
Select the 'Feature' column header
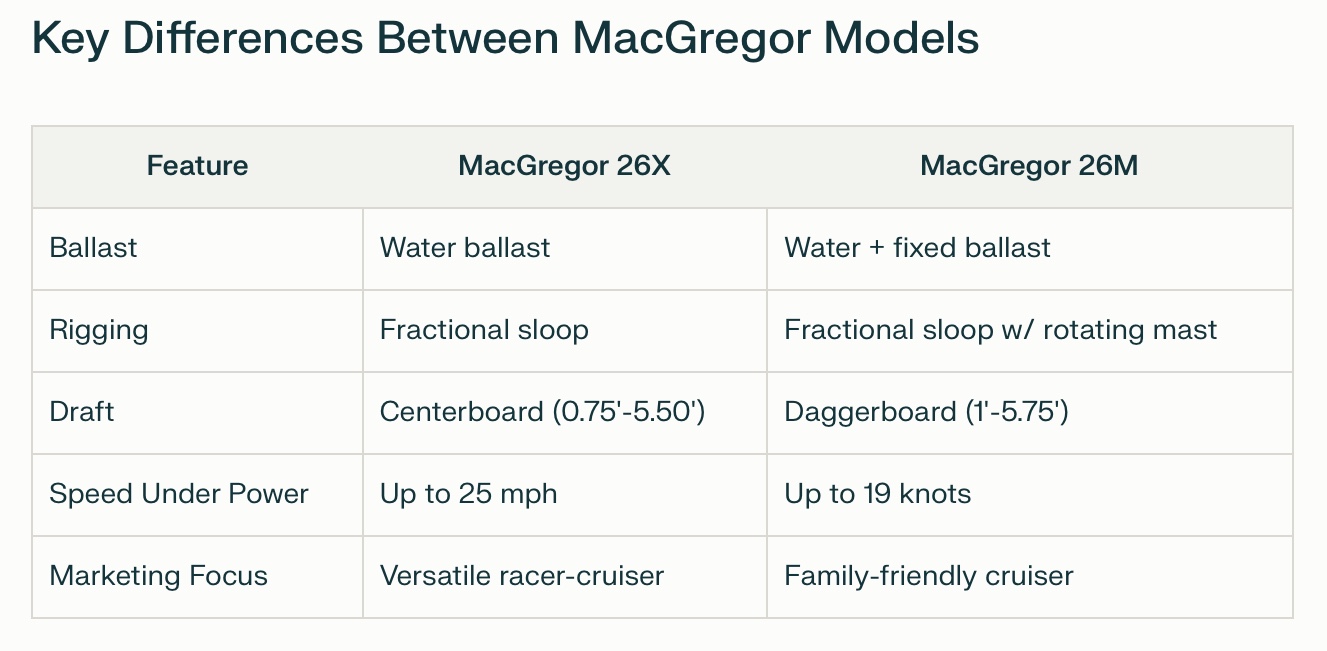point(197,166)
